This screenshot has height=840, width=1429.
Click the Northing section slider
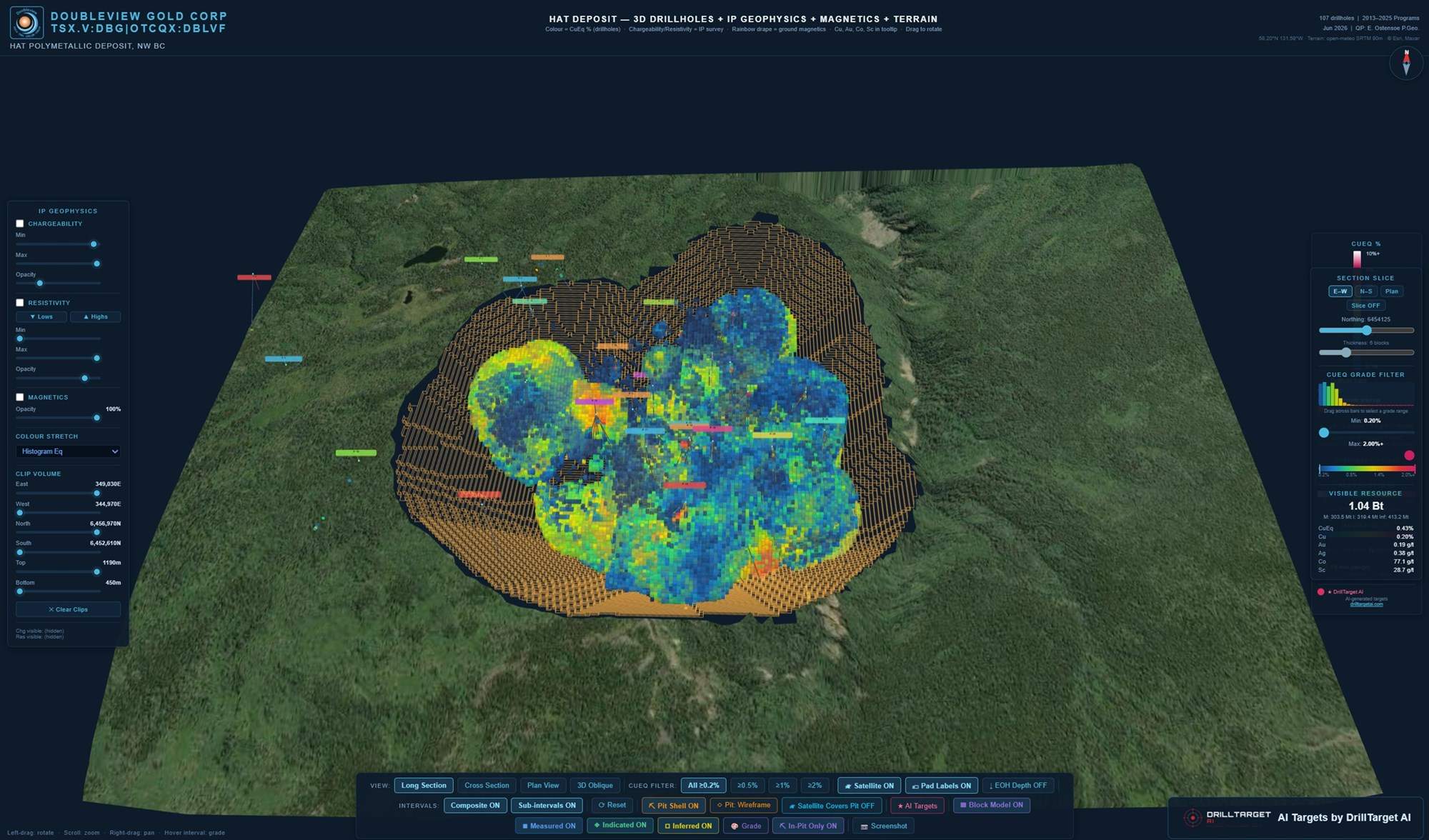coord(1366,331)
